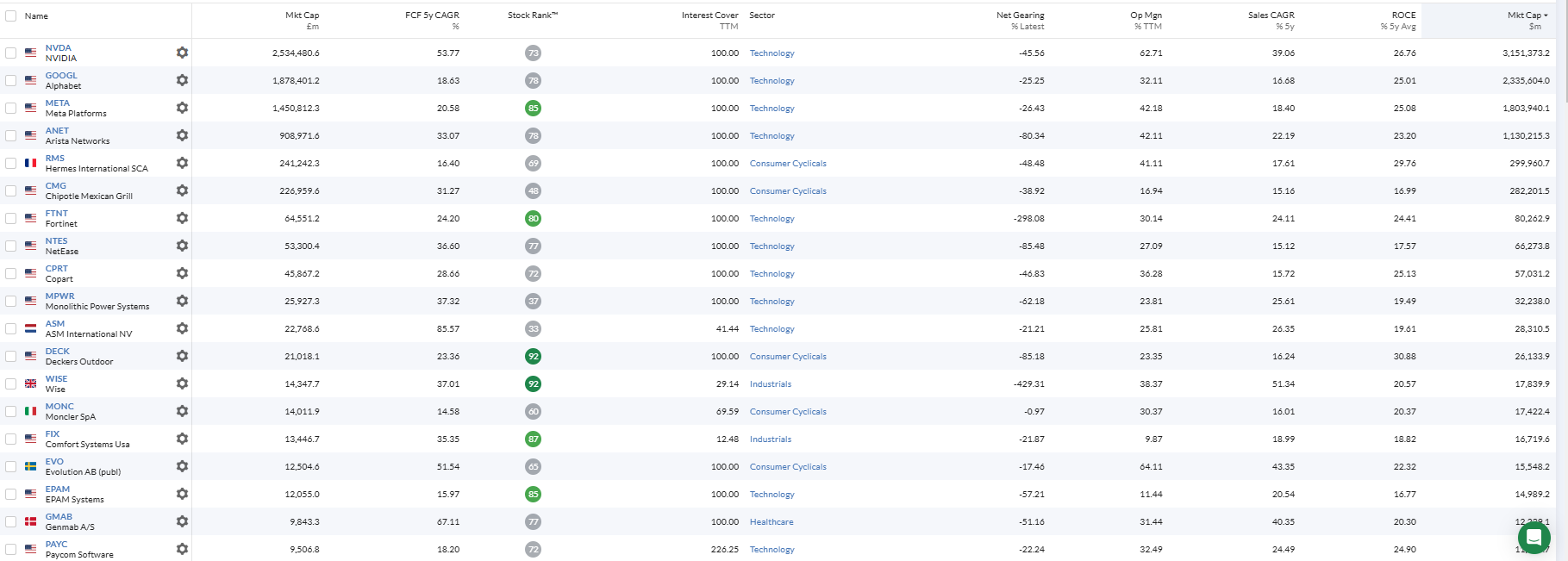Image resolution: width=1568 pixels, height=561 pixels.
Task: Open the MPWR ticker link
Action: 60,296
